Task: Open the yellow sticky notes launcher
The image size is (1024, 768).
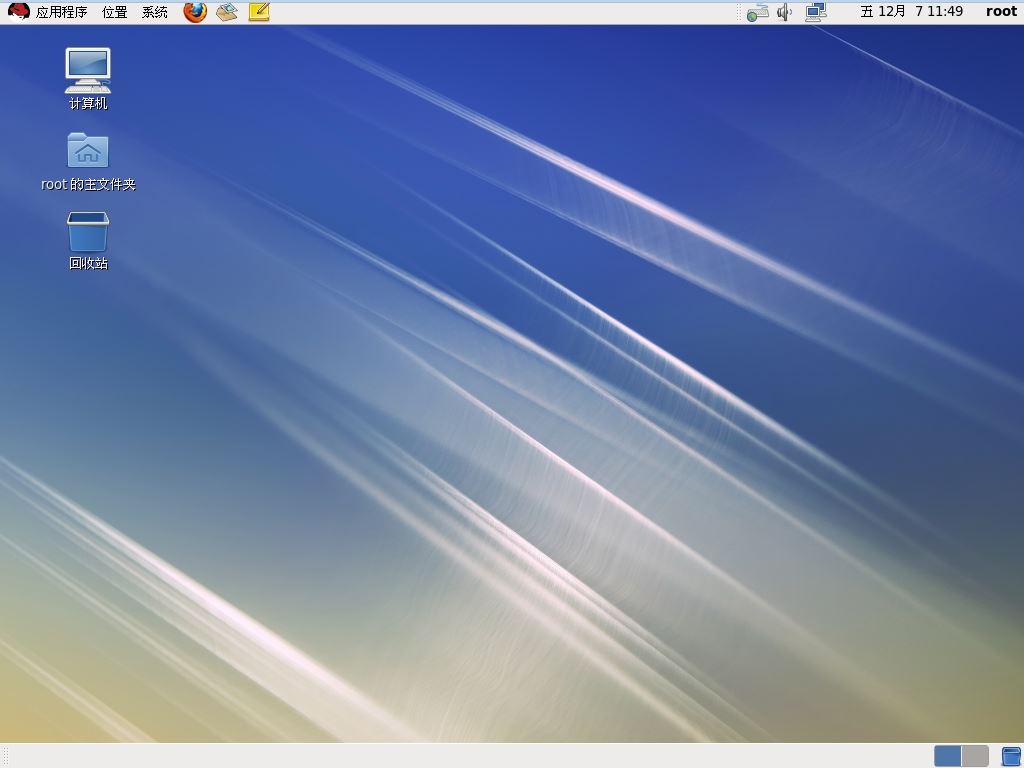Action: tap(259, 12)
